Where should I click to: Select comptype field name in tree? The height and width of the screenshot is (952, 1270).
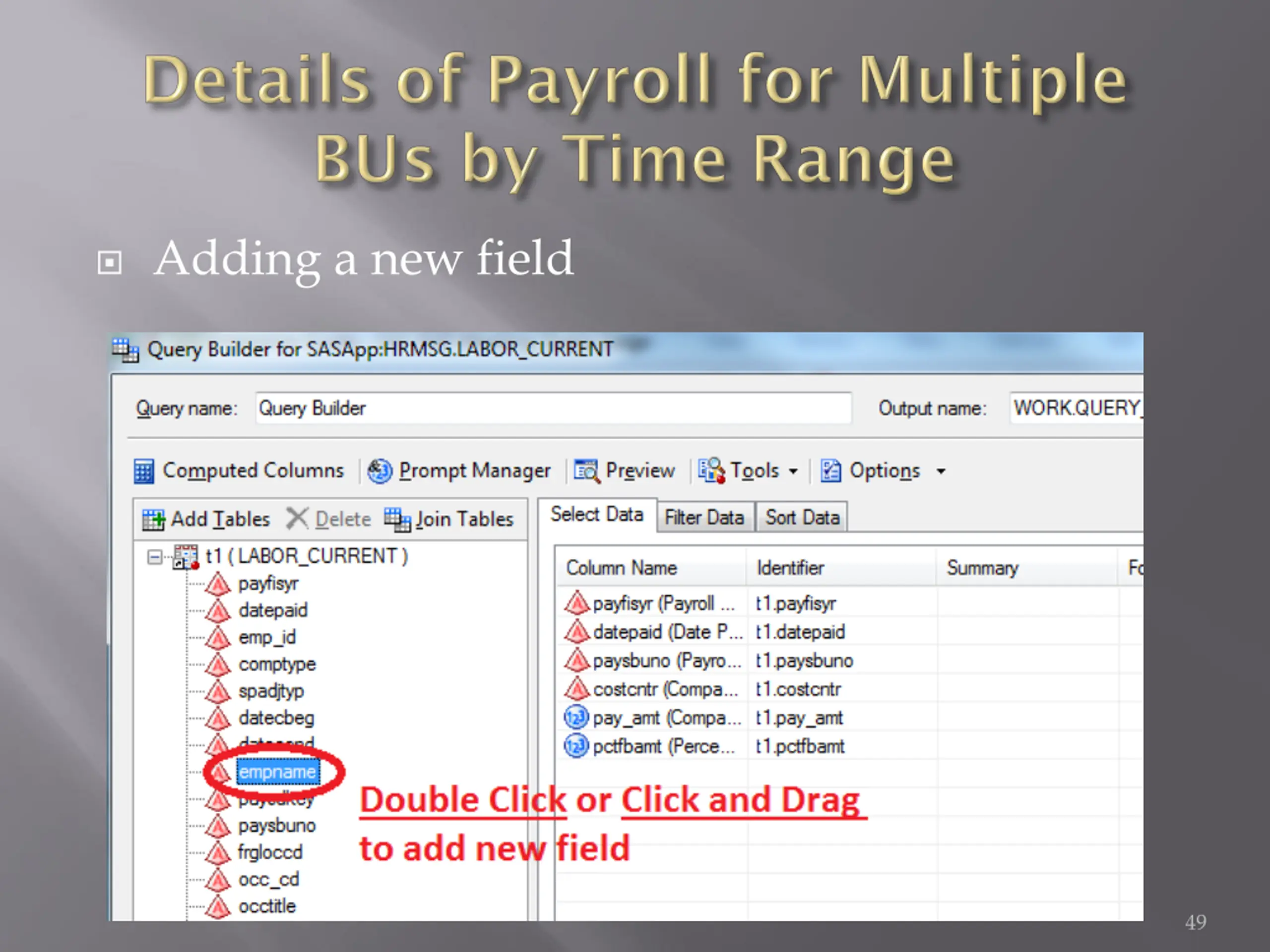(277, 665)
